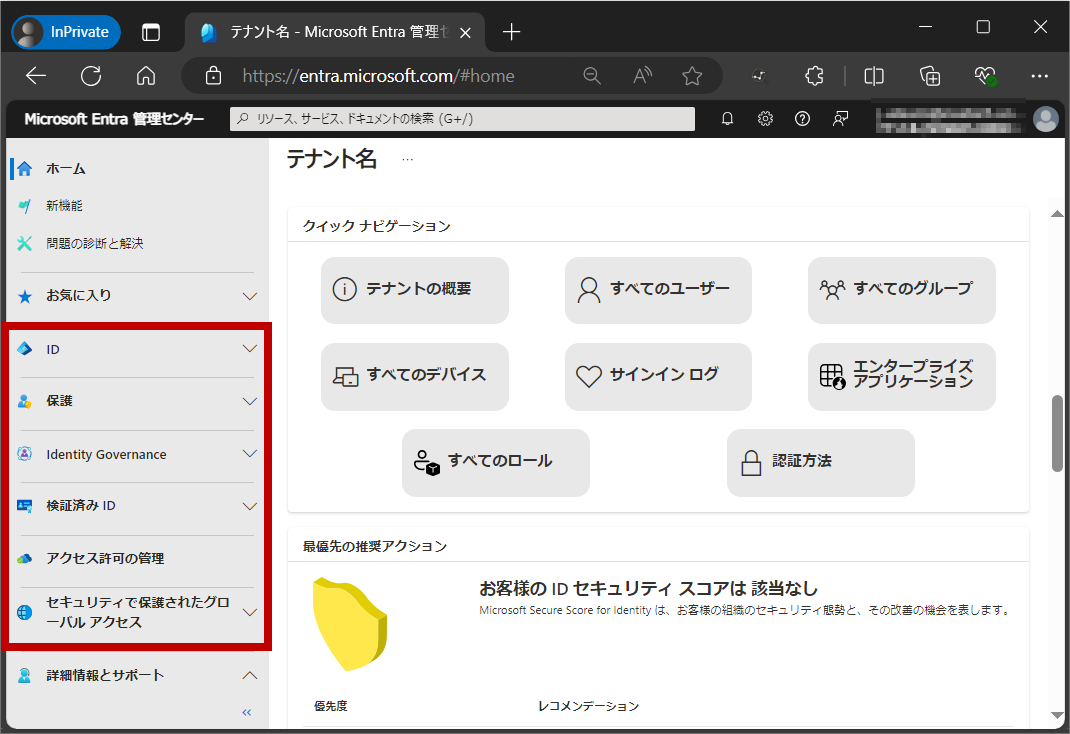
Task: Open すべてのユーザー quick navigation
Action: [x=658, y=290]
